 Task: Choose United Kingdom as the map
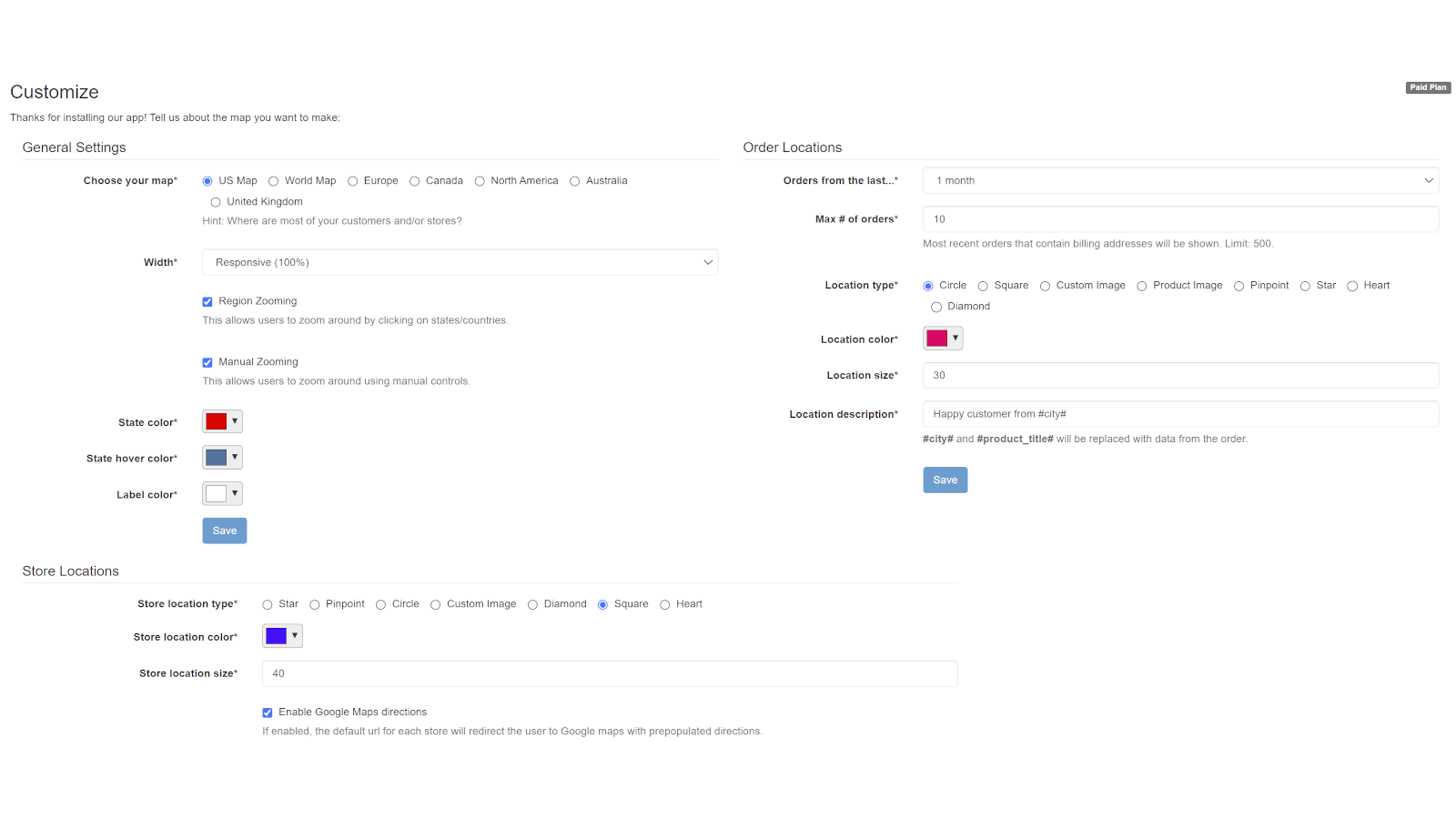215,201
